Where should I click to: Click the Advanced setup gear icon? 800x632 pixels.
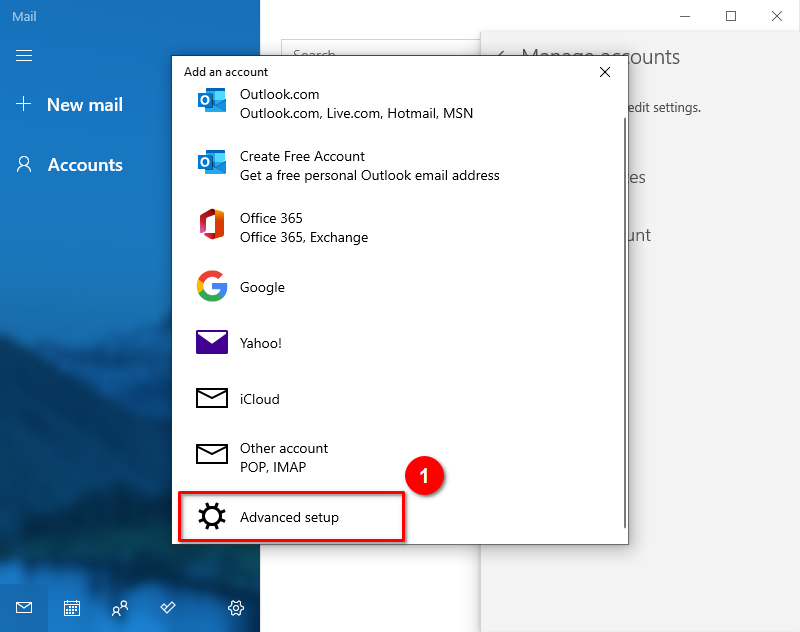pyautogui.click(x=212, y=516)
